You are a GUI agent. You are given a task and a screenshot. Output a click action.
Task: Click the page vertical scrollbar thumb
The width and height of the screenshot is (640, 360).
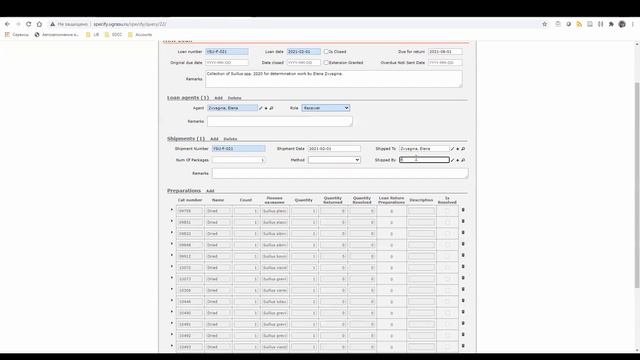637,186
